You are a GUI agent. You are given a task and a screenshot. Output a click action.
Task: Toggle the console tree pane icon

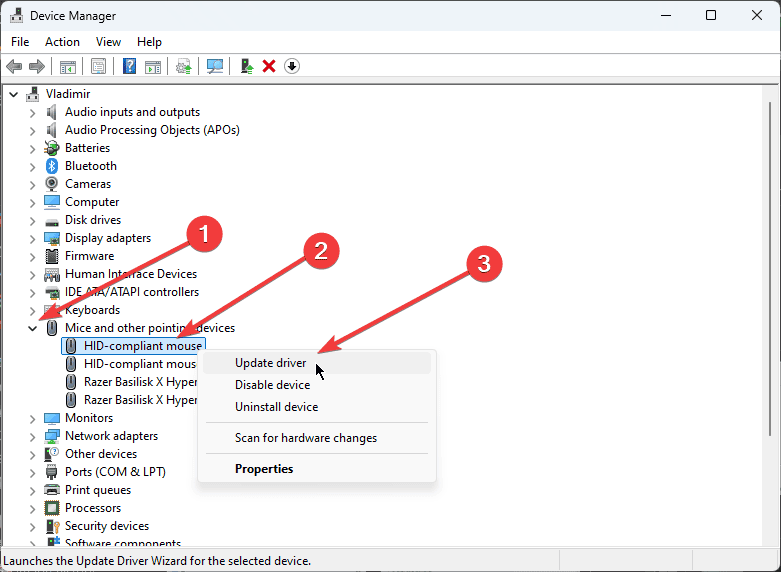point(68,66)
